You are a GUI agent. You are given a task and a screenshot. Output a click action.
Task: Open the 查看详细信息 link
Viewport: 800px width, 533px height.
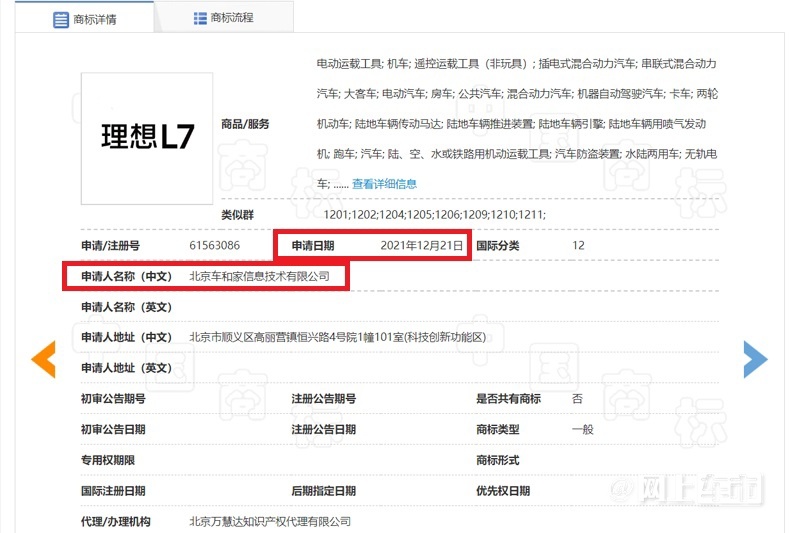(384, 184)
